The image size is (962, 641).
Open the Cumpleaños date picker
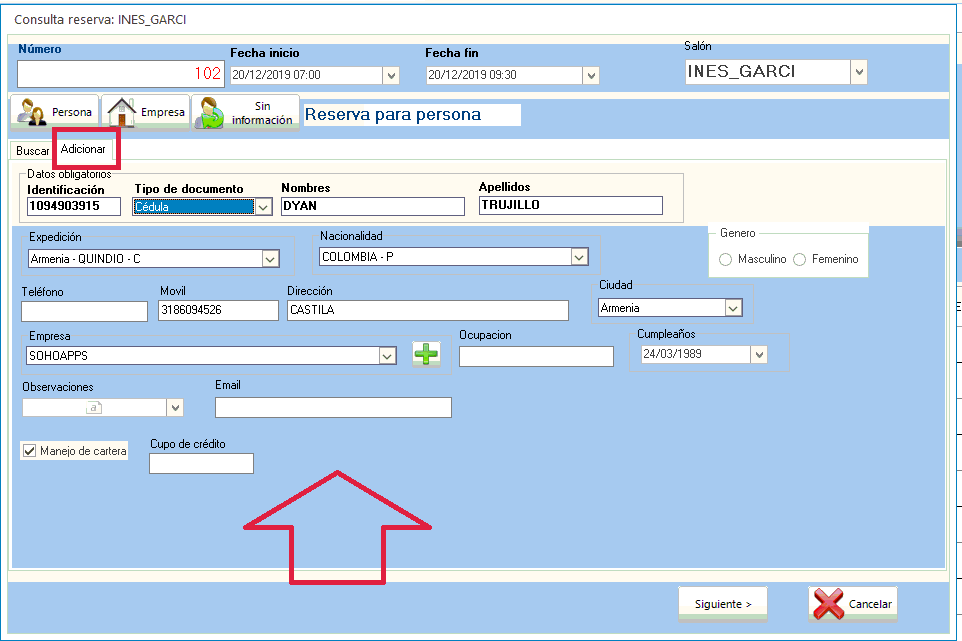759,355
